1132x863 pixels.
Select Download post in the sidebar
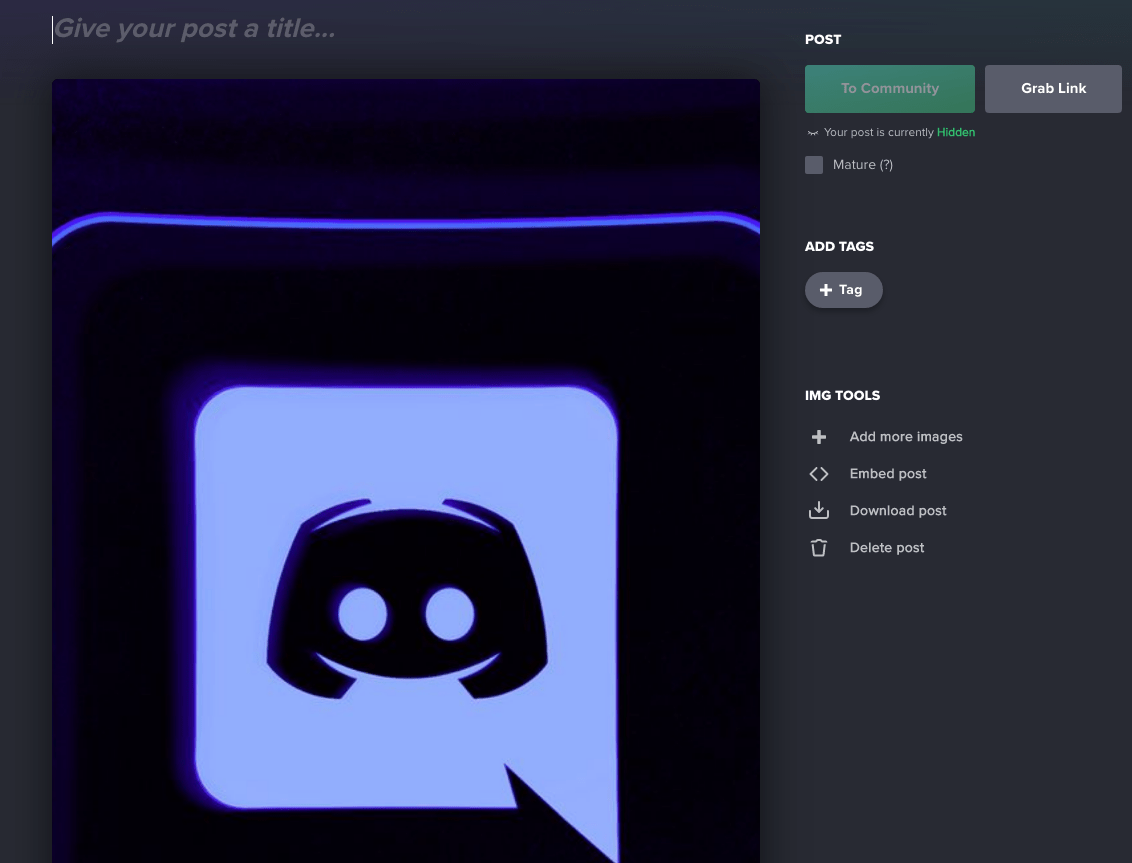click(897, 510)
